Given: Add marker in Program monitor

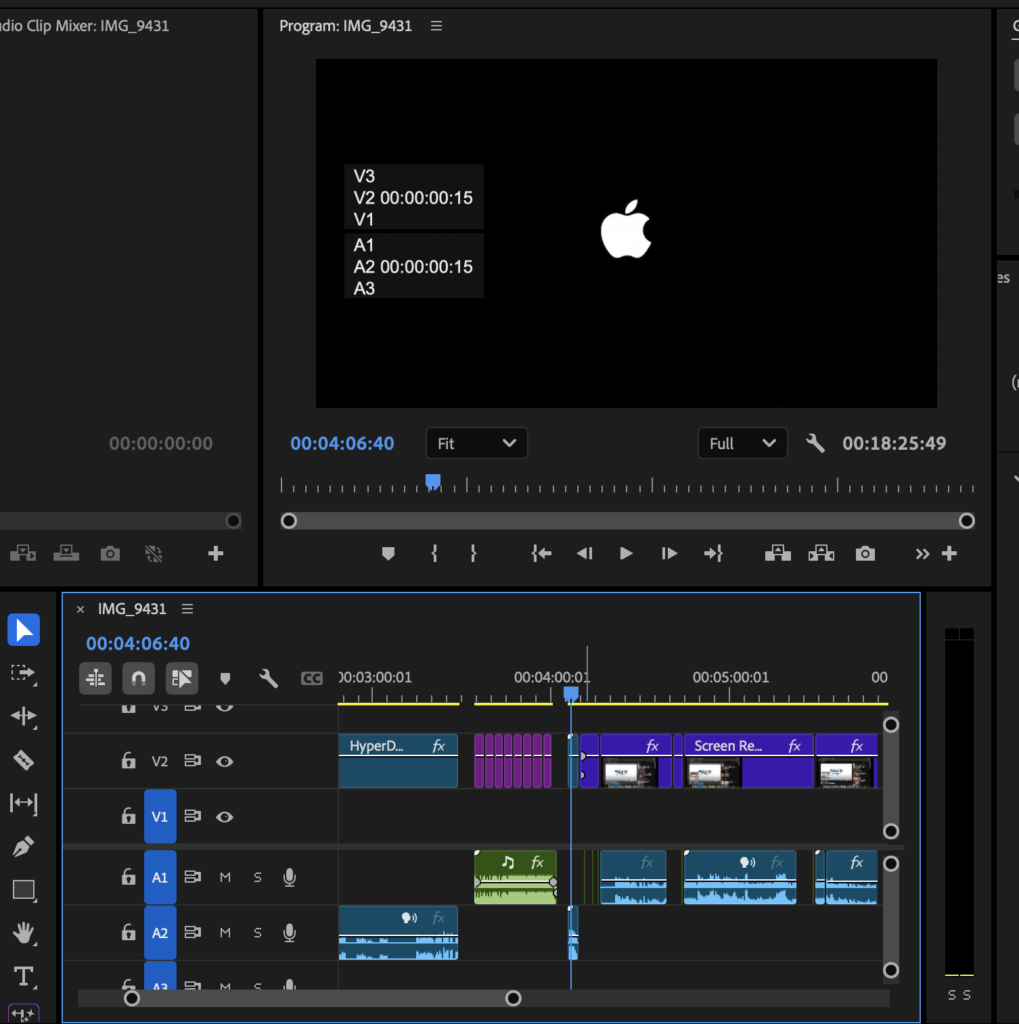Looking at the screenshot, I should point(388,554).
